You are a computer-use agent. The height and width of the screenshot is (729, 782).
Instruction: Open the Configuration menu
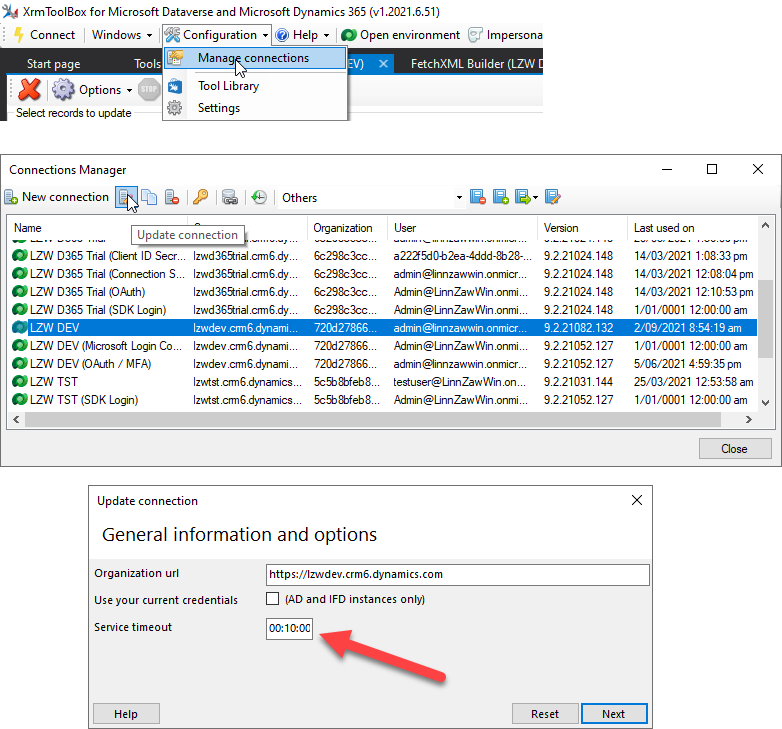216,35
